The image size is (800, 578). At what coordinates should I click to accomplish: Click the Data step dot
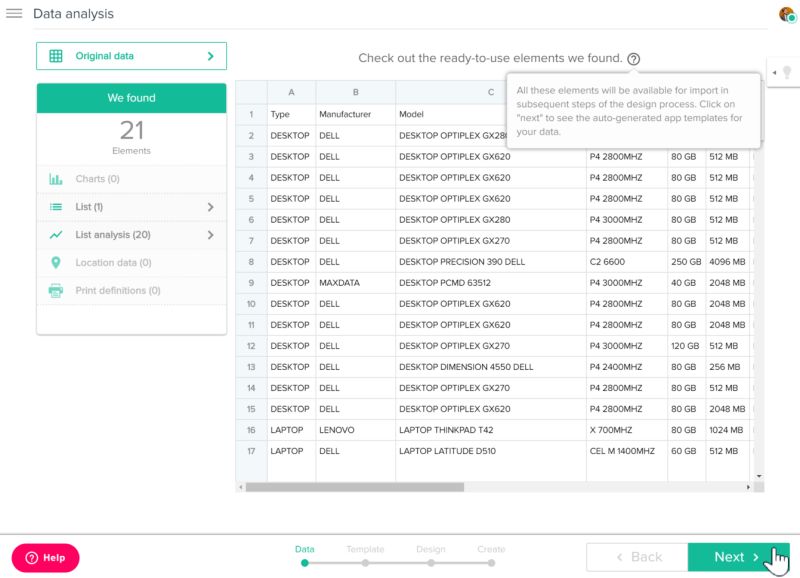click(x=304, y=563)
